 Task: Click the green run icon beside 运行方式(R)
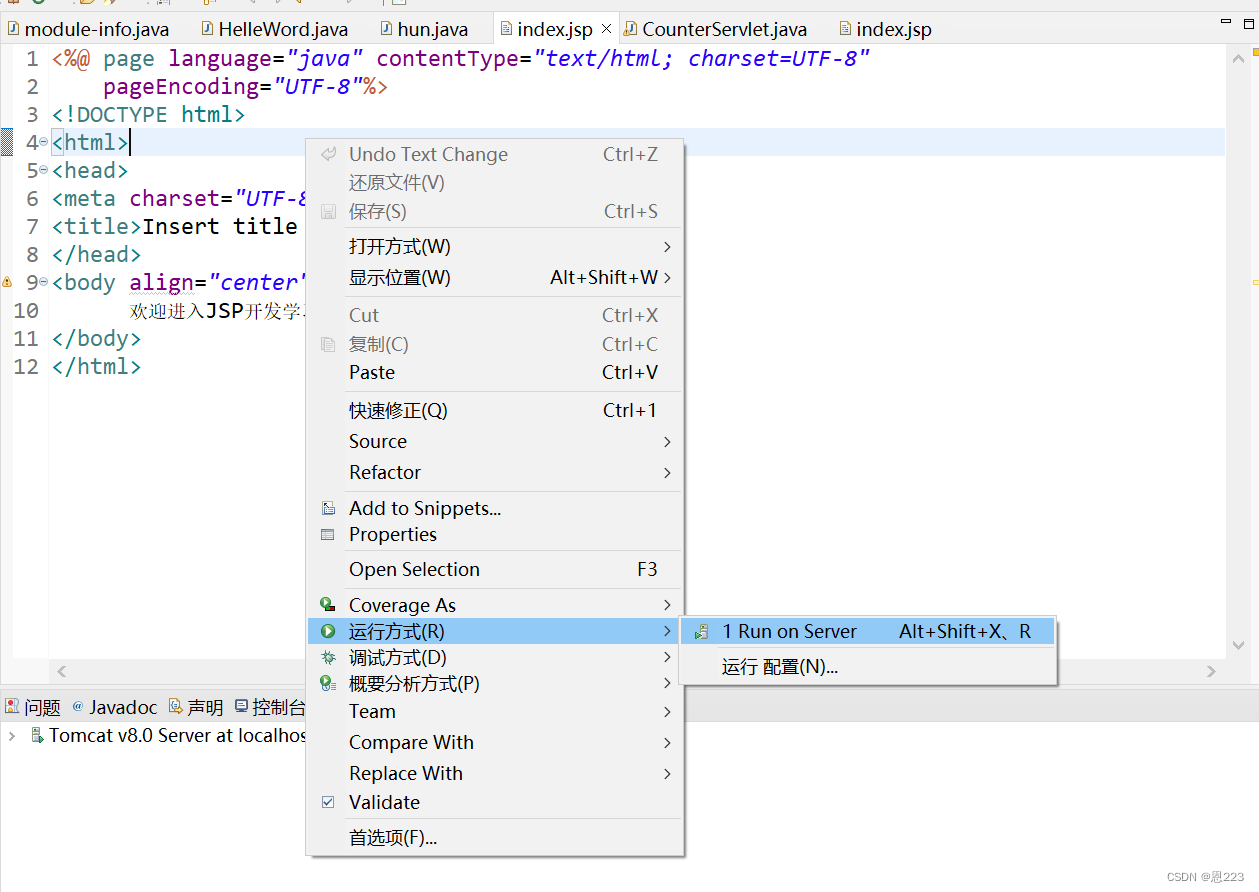(328, 631)
